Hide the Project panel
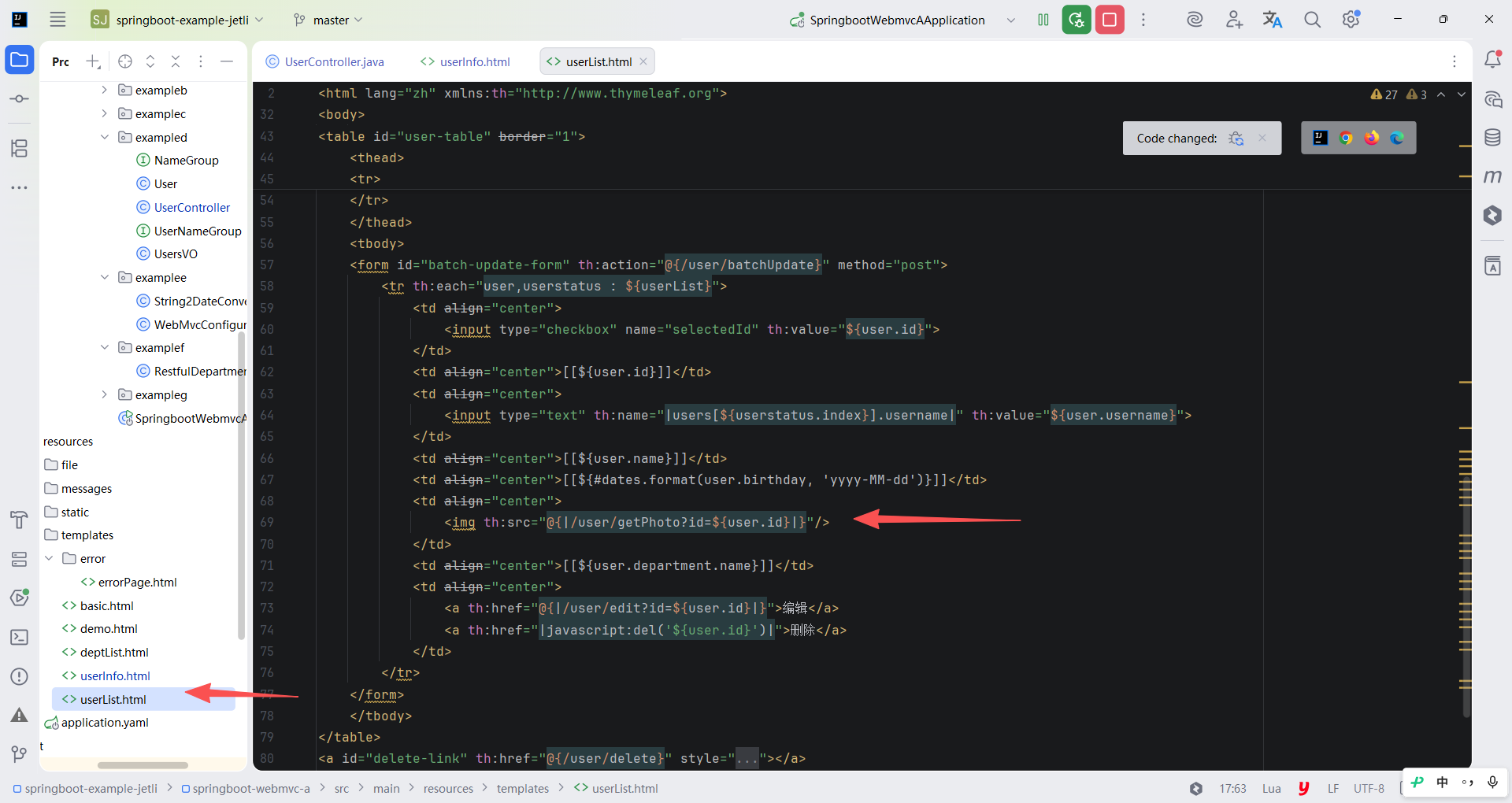1512x803 pixels. point(227,61)
